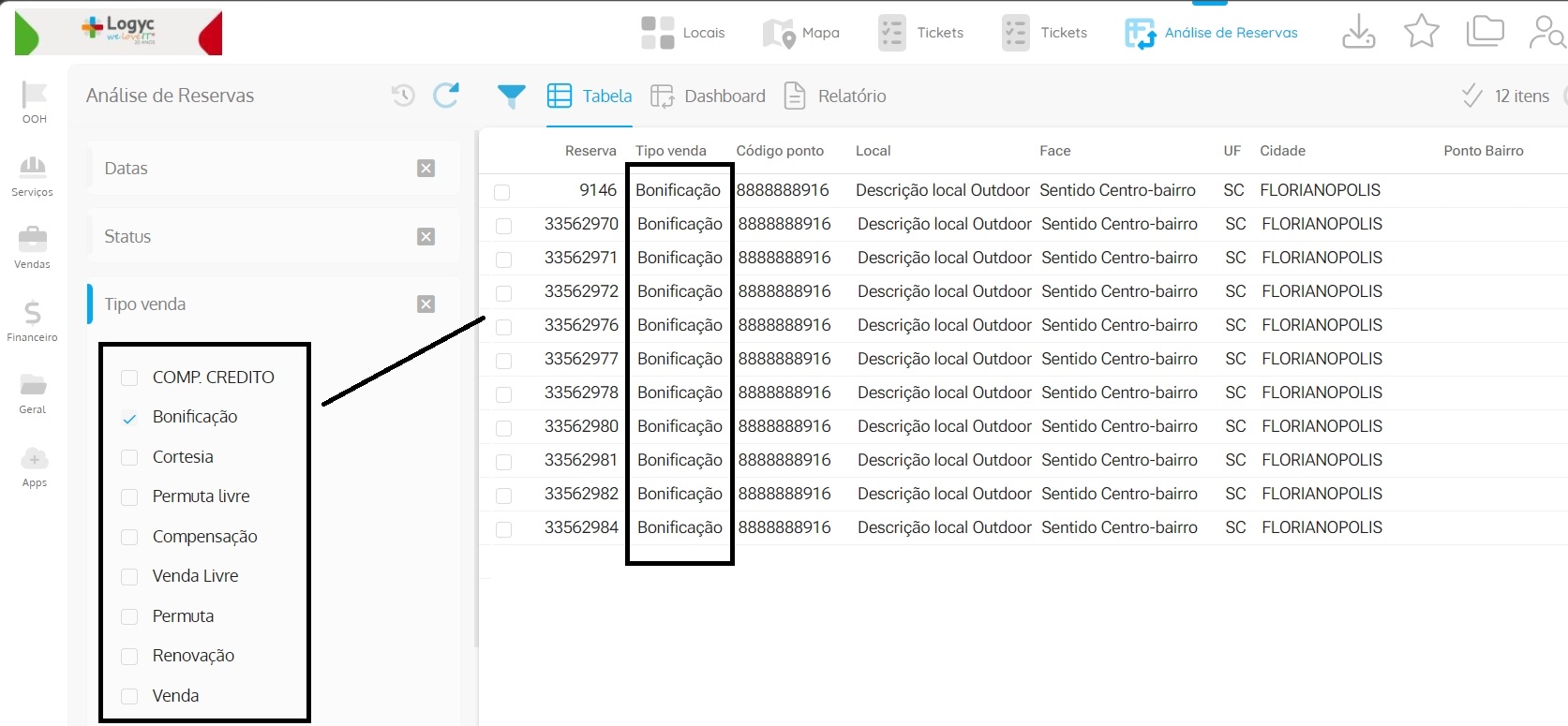Click the refresh arrow icon
Viewport: 1568px width, 726px height.
446,96
